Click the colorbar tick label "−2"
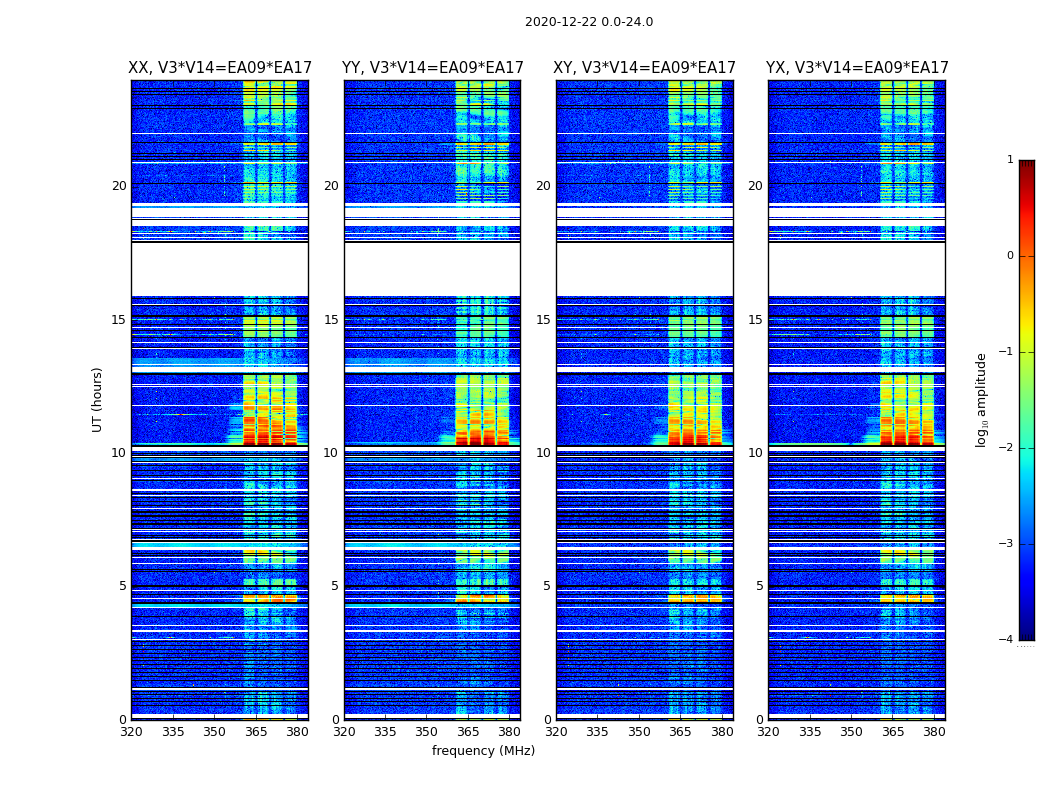This screenshot has height=800, width=1050. (1006, 448)
